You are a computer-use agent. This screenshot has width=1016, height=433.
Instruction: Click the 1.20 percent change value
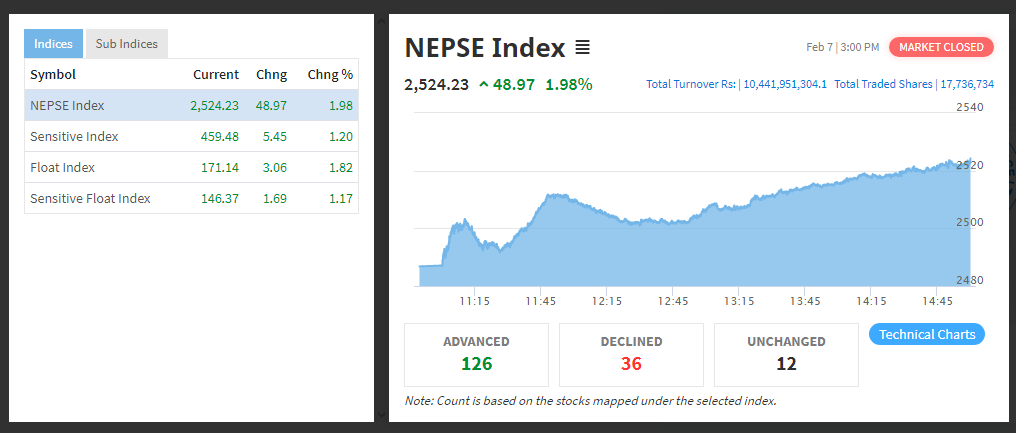[x=341, y=137]
